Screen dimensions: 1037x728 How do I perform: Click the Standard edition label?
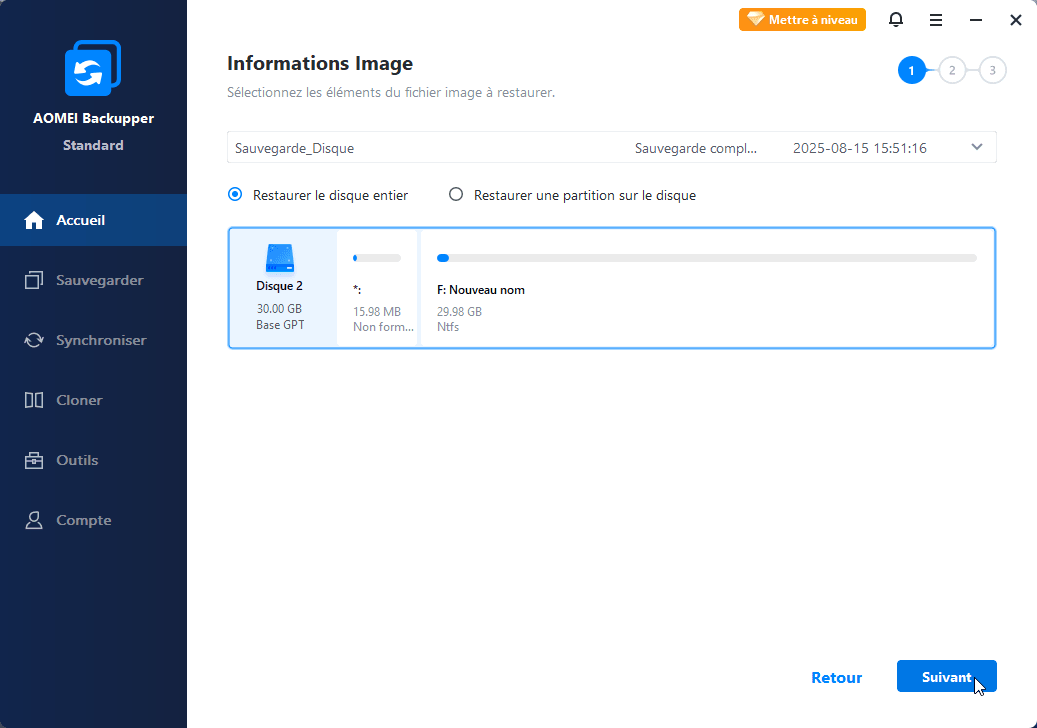(x=93, y=145)
